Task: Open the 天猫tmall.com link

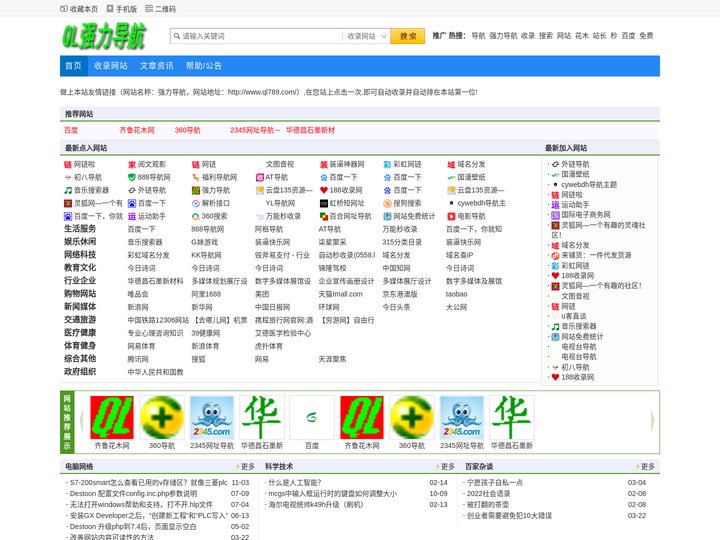Action: click(x=340, y=294)
